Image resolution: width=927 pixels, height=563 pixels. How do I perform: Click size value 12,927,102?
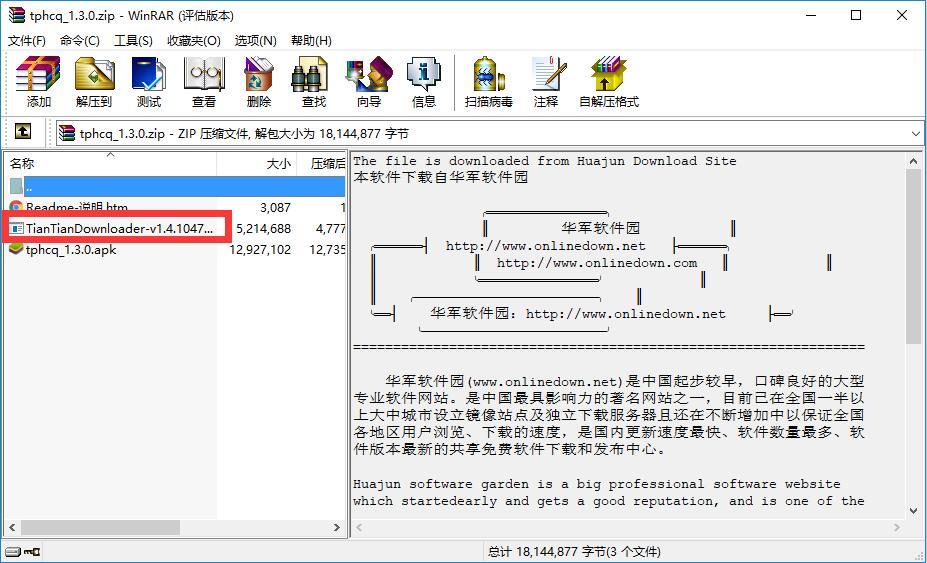coord(260,250)
